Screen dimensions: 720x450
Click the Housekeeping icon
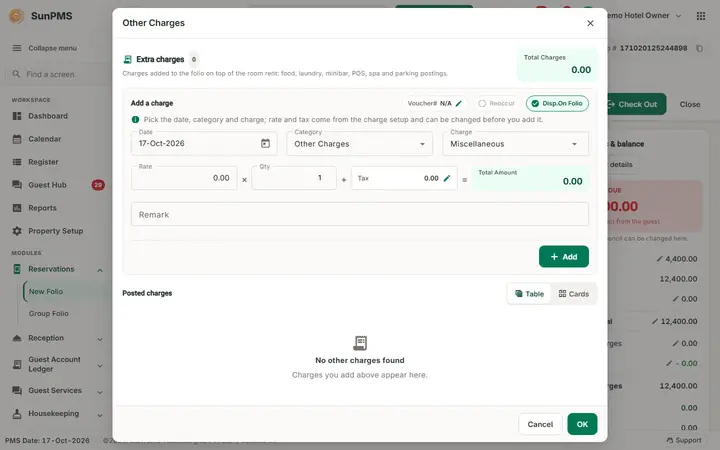pyautogui.click(x=17, y=414)
